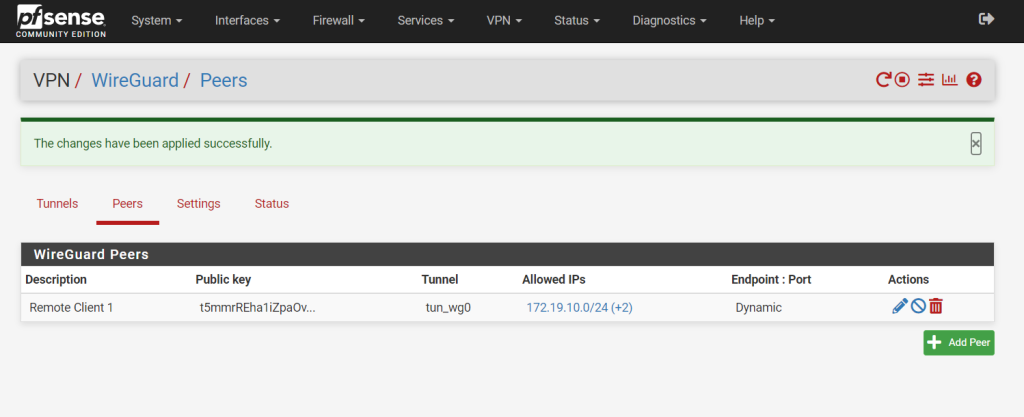This screenshot has height=417, width=1024.
Task: Delete Remote Client 1 trash icon
Action: tap(936, 306)
